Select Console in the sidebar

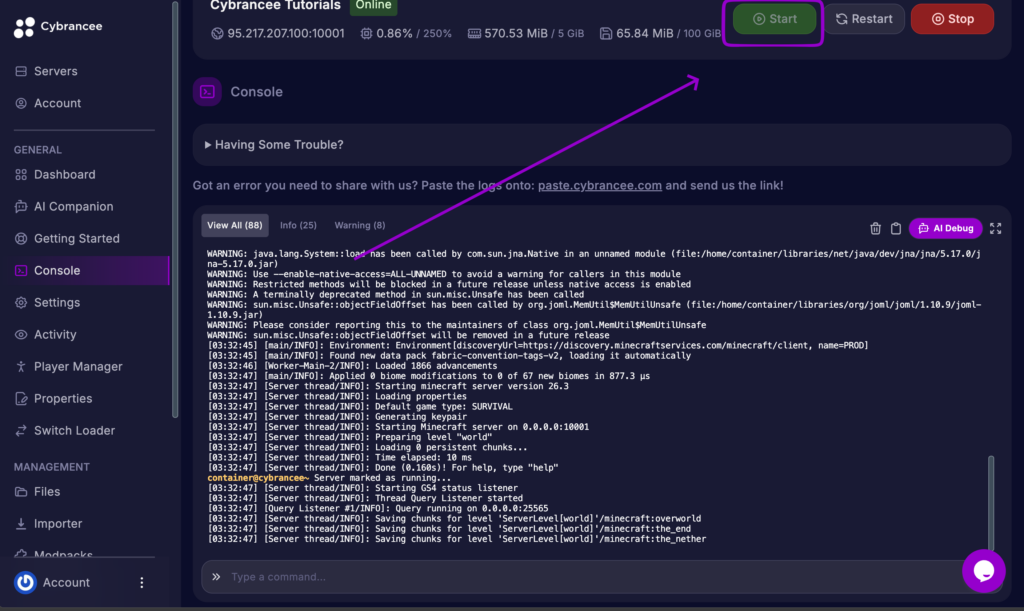(x=85, y=270)
